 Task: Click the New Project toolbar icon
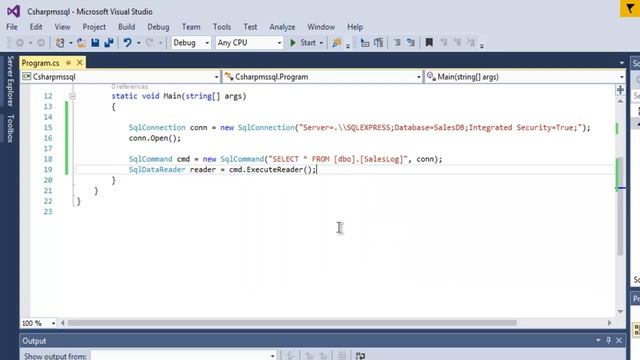pyautogui.click(x=60, y=42)
